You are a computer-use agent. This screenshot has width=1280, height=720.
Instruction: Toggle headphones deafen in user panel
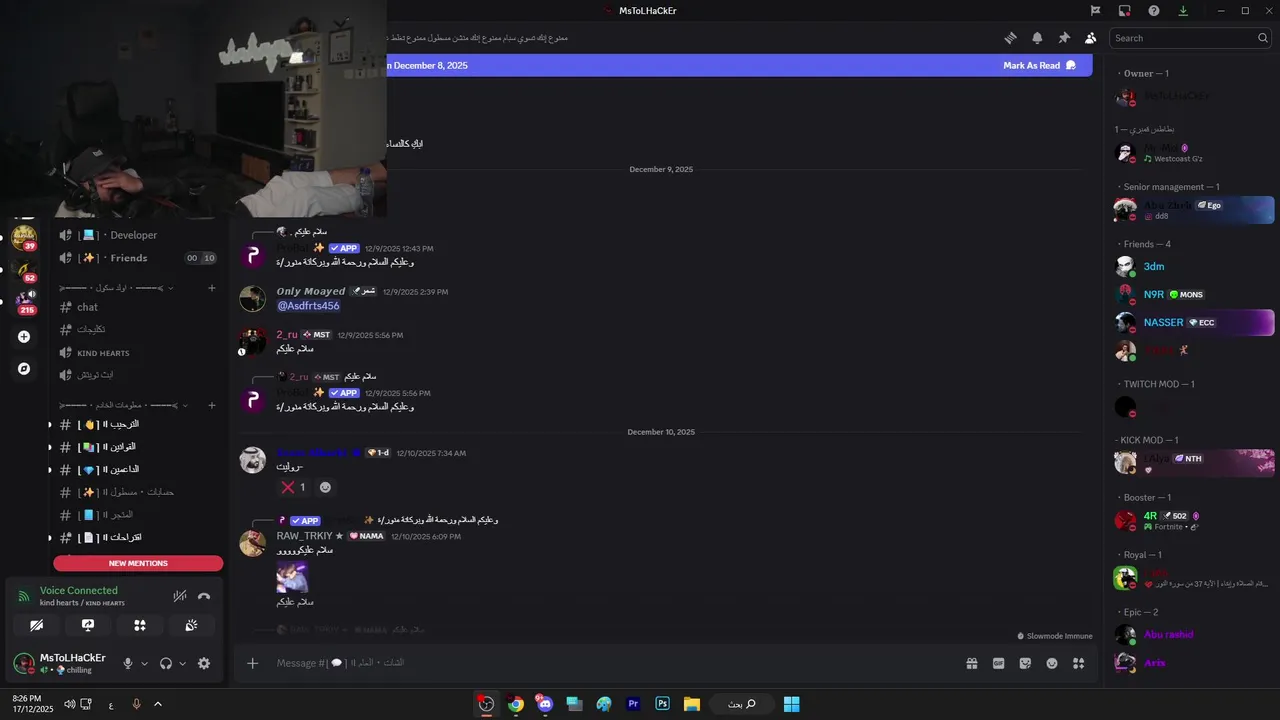pos(166,663)
